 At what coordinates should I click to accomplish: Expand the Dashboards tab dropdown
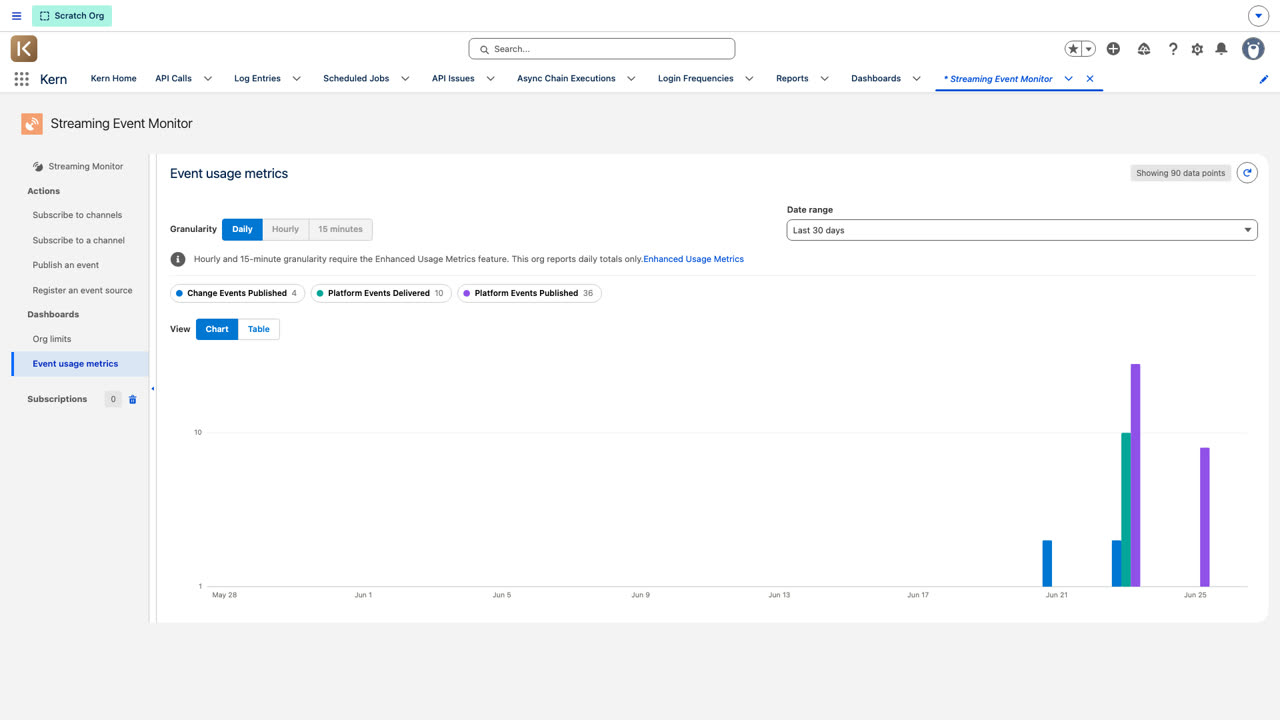pos(916,78)
